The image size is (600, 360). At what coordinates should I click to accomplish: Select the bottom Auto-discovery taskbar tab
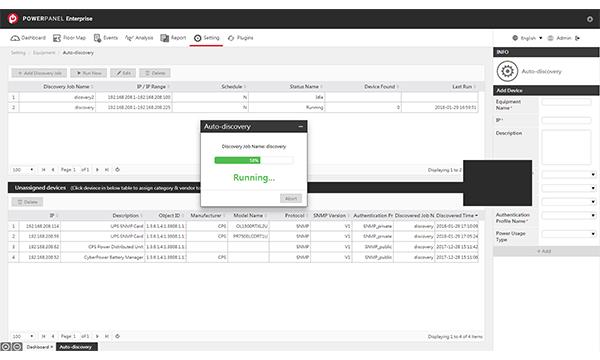point(77,347)
